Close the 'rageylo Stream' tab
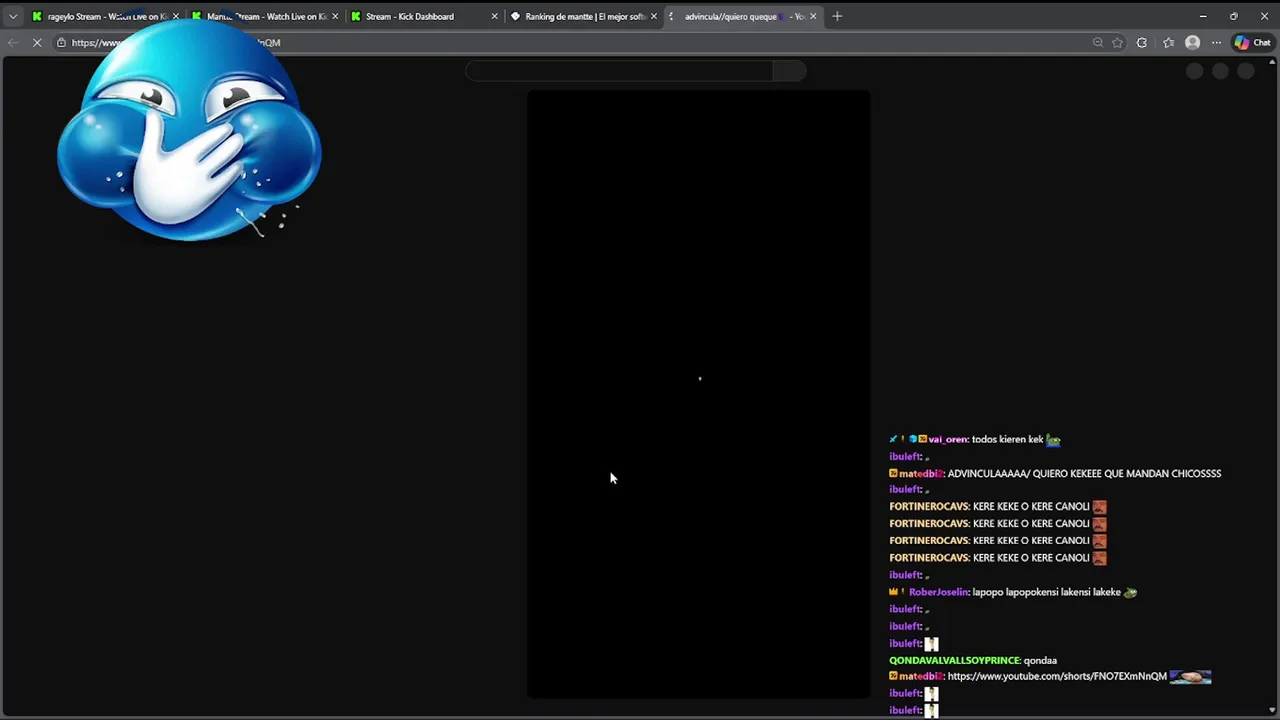The height and width of the screenshot is (720, 1280). [176, 16]
